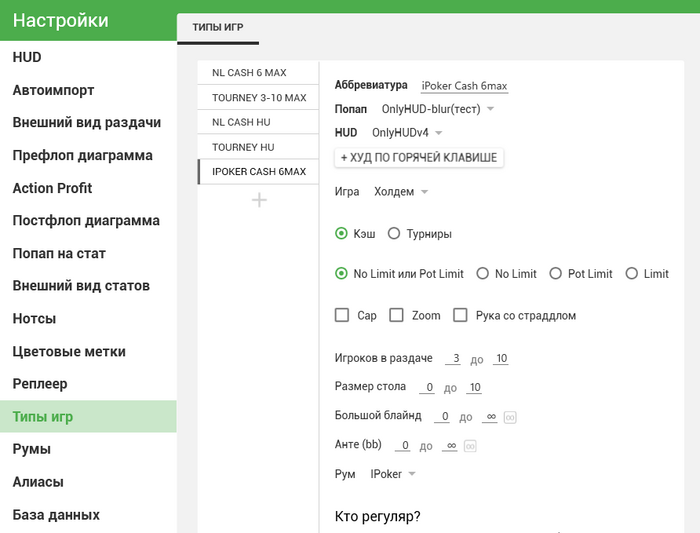
Task: Click the Настройки header title
Action: (x=61, y=21)
